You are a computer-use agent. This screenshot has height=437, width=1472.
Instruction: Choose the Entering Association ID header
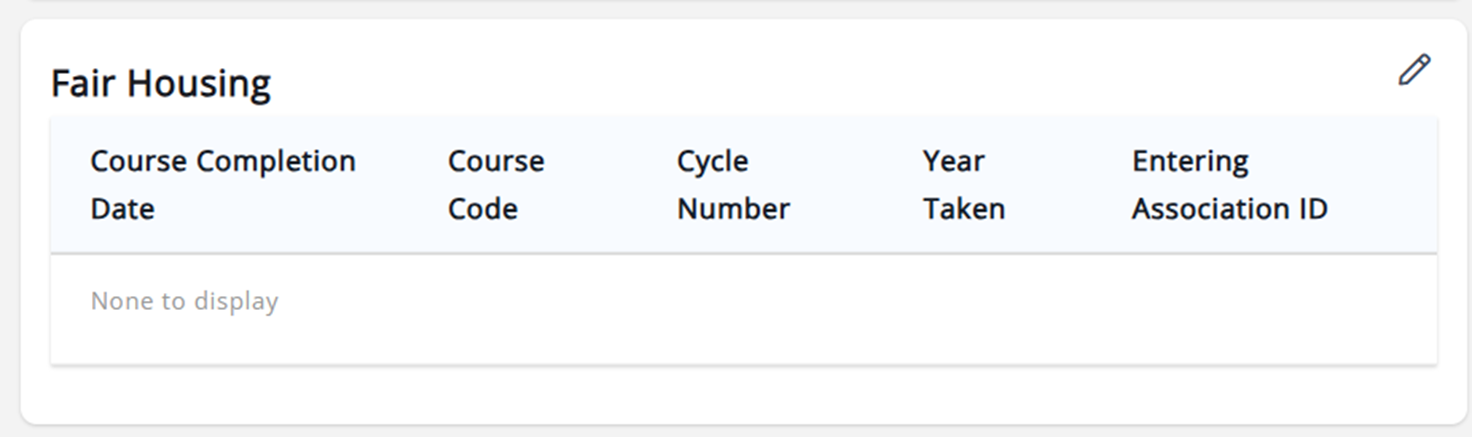click(1230, 185)
